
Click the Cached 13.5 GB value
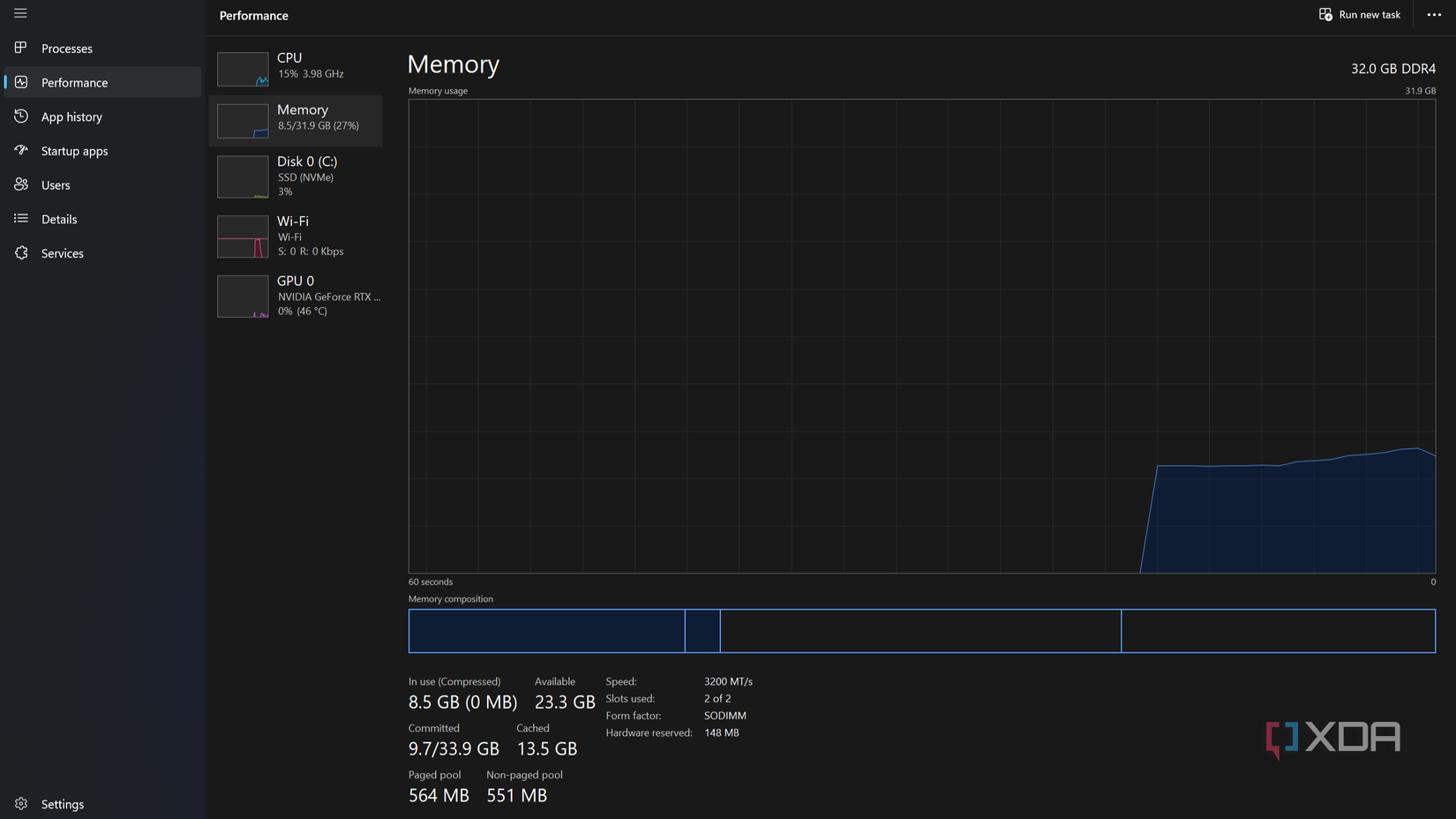pos(546,749)
